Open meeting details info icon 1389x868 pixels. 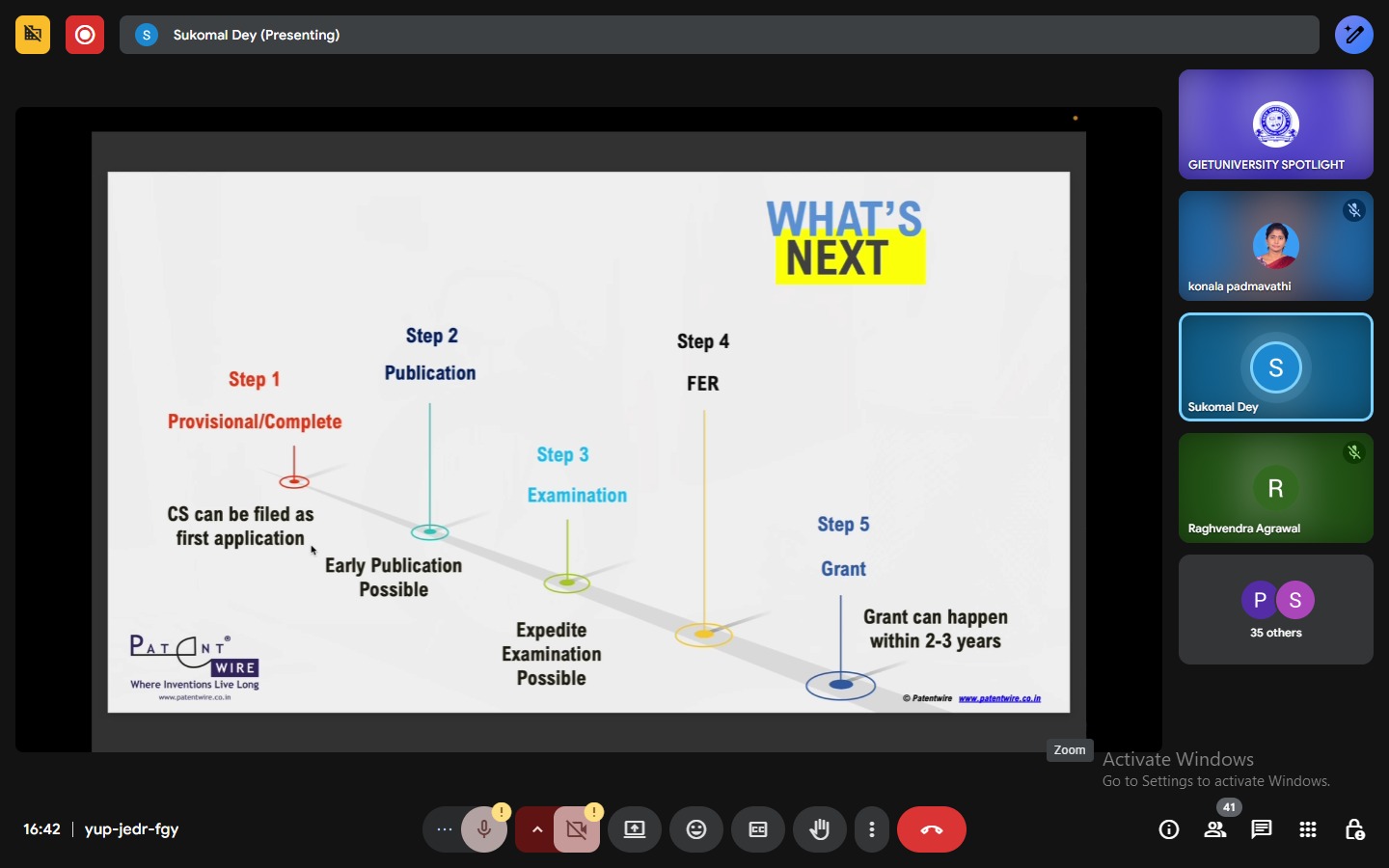click(x=1169, y=829)
